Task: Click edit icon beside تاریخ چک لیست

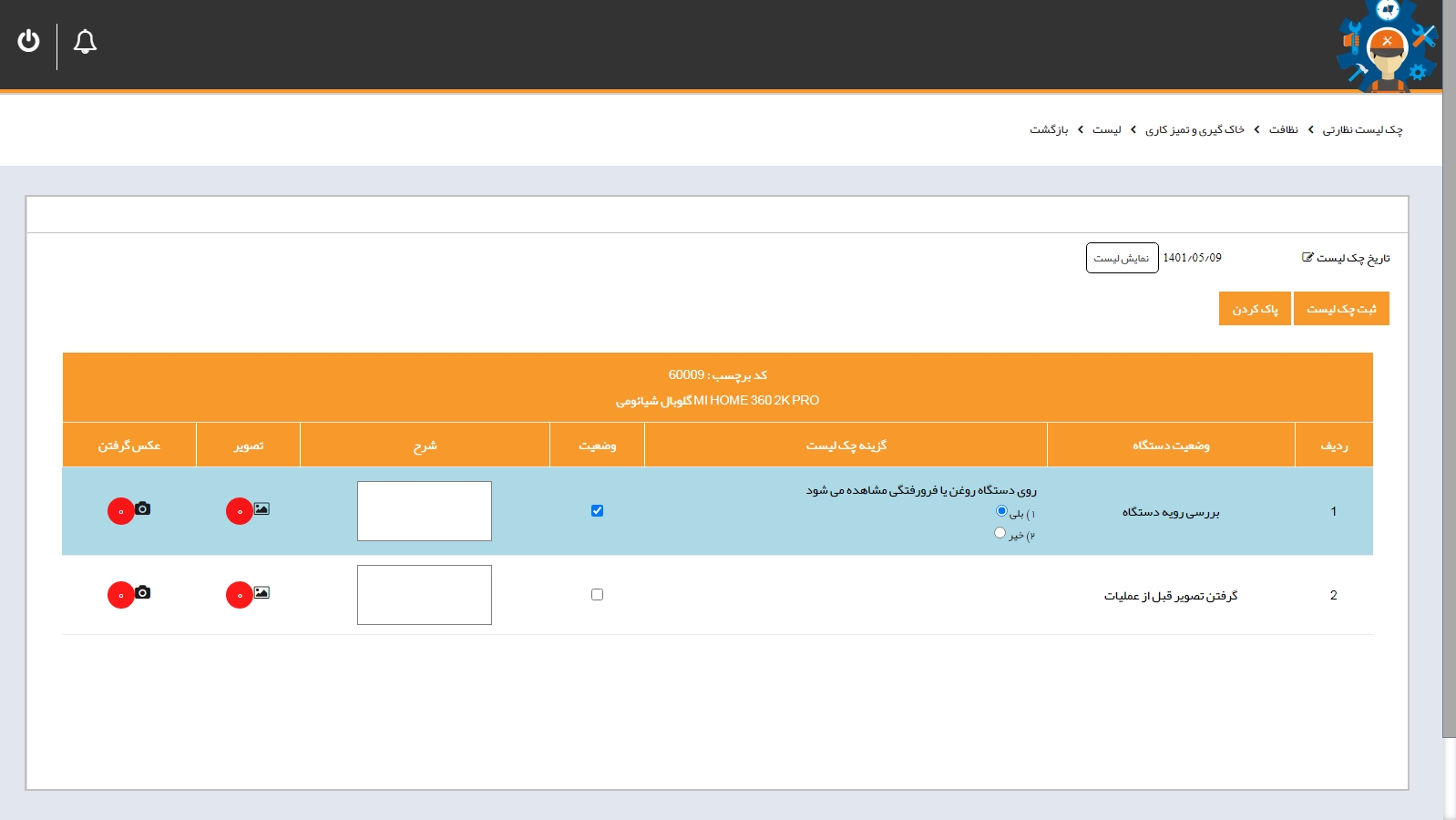Action: [x=1307, y=258]
